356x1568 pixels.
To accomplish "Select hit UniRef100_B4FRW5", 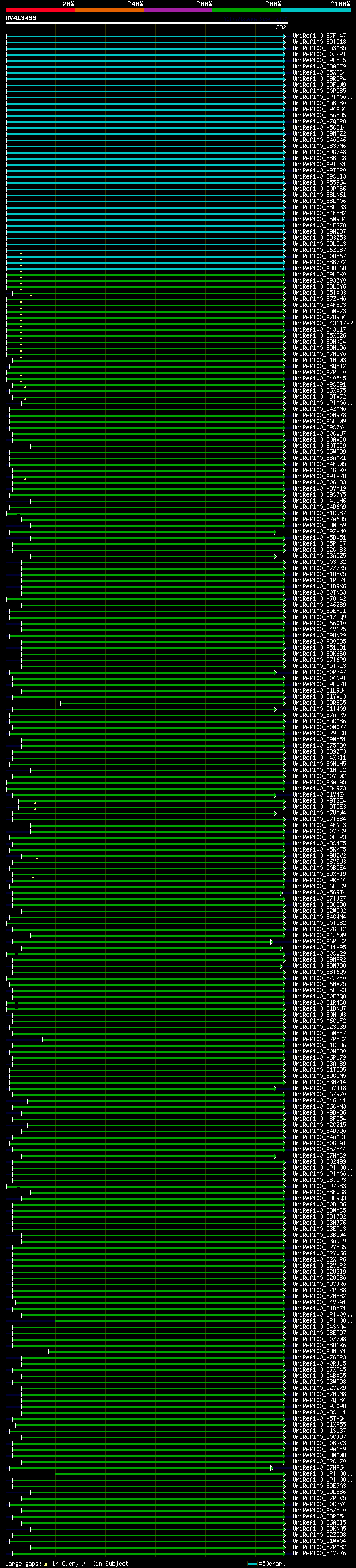I will [319, 464].
